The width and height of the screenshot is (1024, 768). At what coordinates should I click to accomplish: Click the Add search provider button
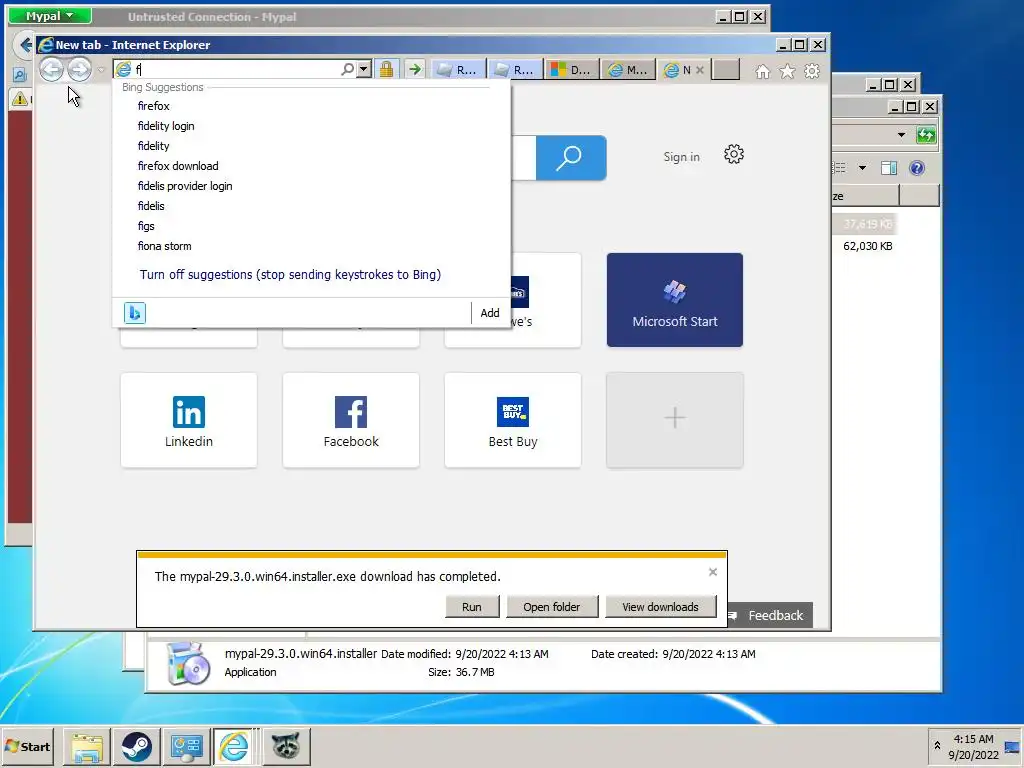pos(490,313)
